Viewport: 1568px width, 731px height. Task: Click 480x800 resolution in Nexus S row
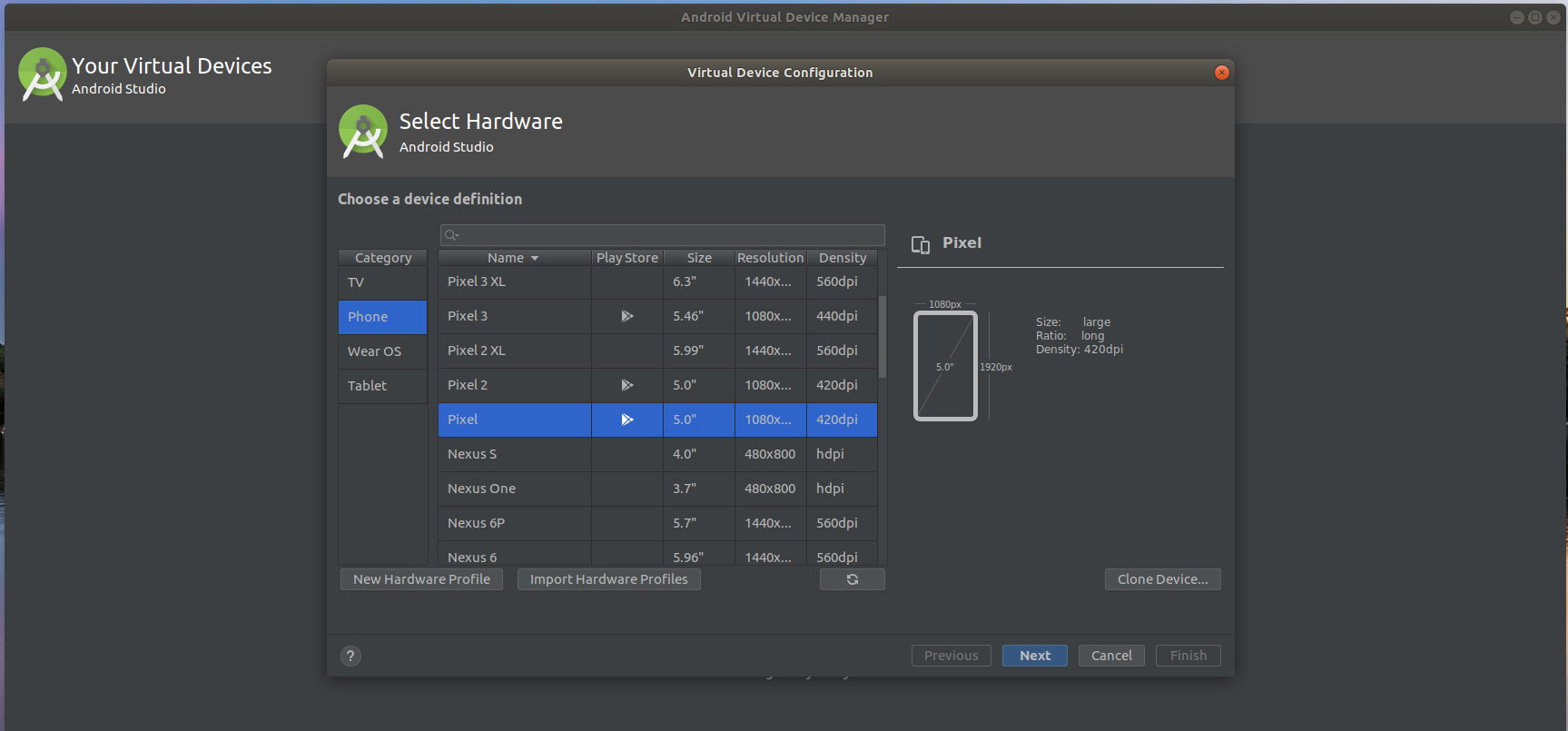[770, 454]
